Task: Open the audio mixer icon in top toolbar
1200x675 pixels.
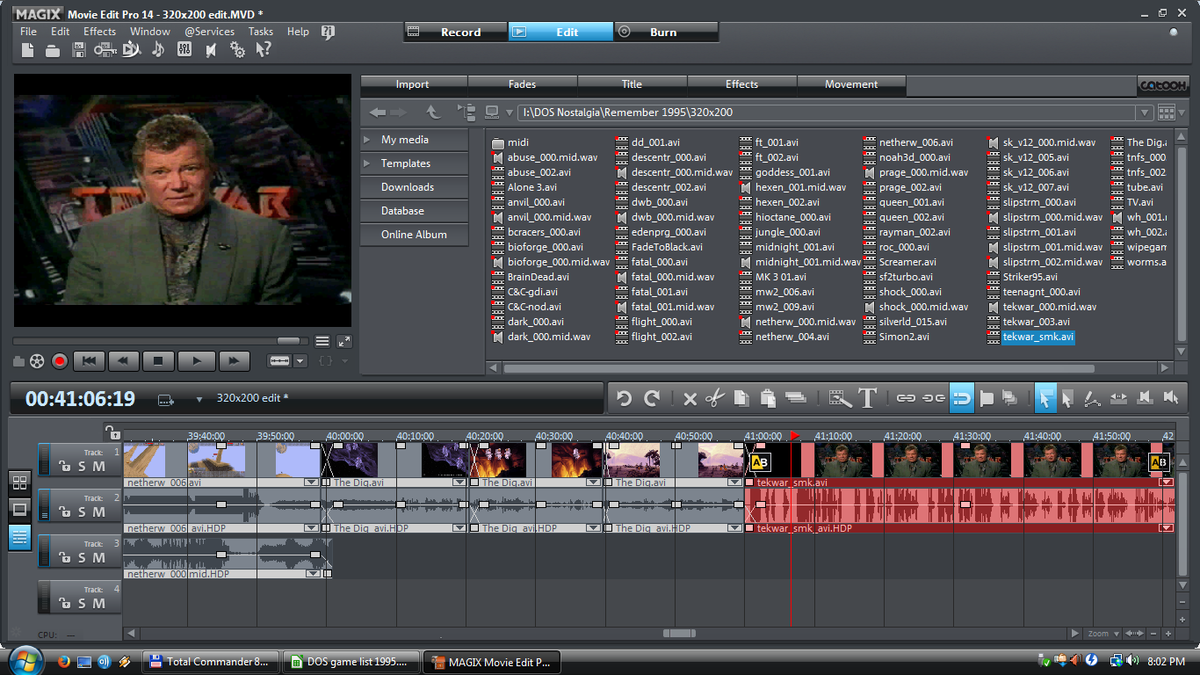Action: 184,50
